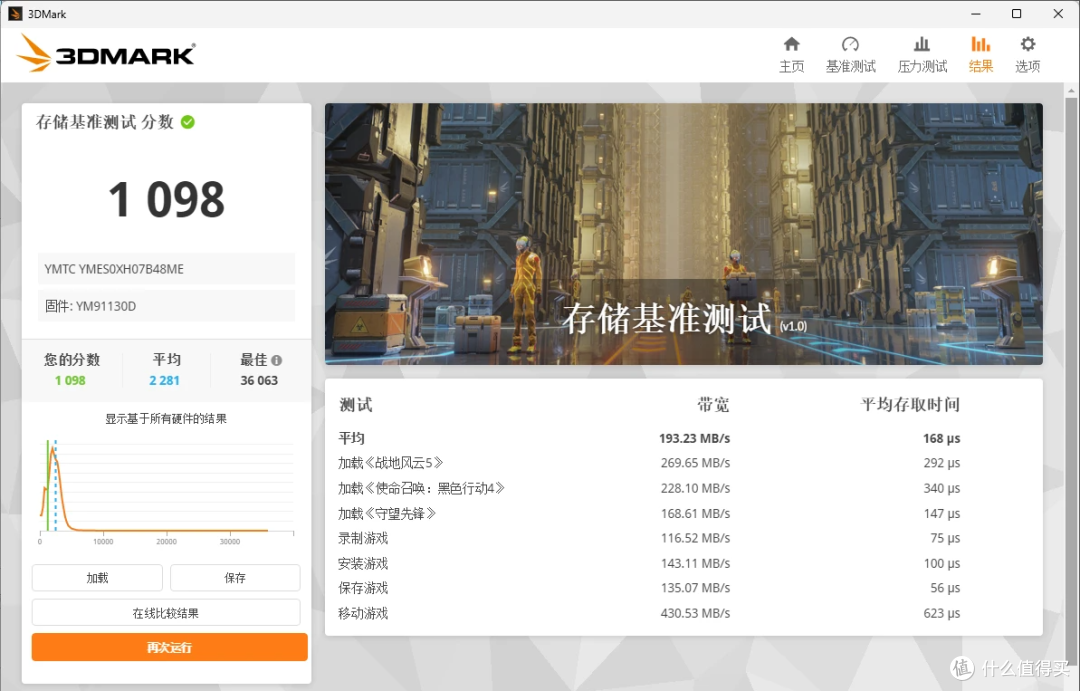The height and width of the screenshot is (691, 1080).
Task: Click the 平均存取时间 column header
Action: point(910,404)
